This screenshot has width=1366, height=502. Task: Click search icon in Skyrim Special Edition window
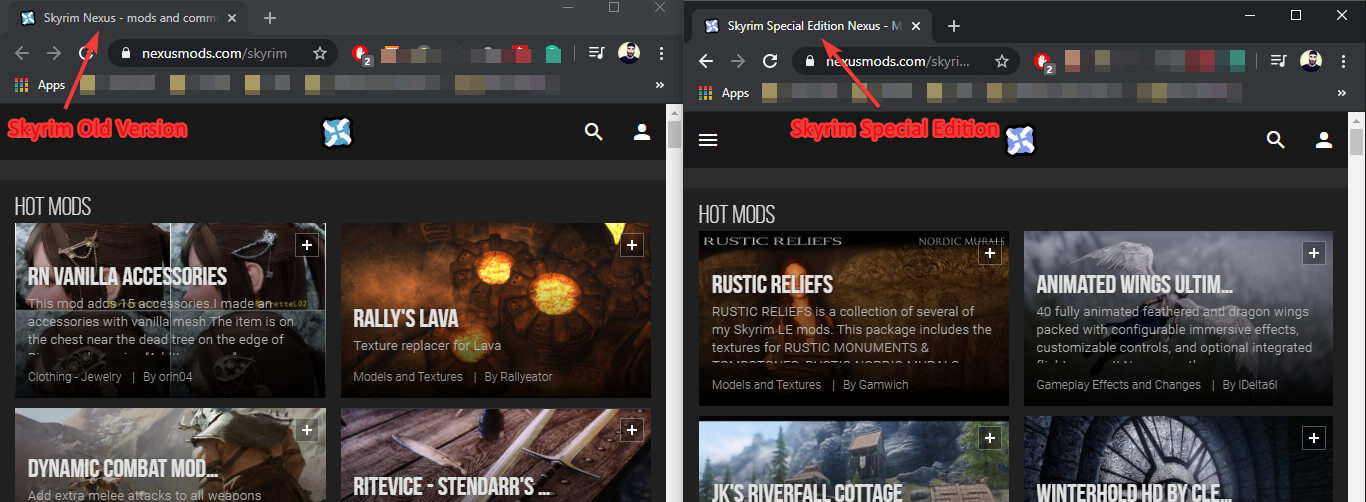(1276, 140)
